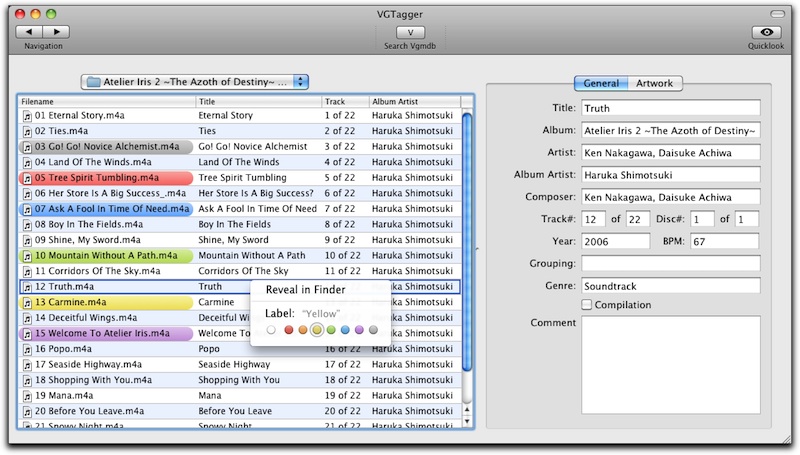The height and width of the screenshot is (455, 800).
Task: Click the toolbar toggle pill in title bar
Action: click(x=778, y=11)
